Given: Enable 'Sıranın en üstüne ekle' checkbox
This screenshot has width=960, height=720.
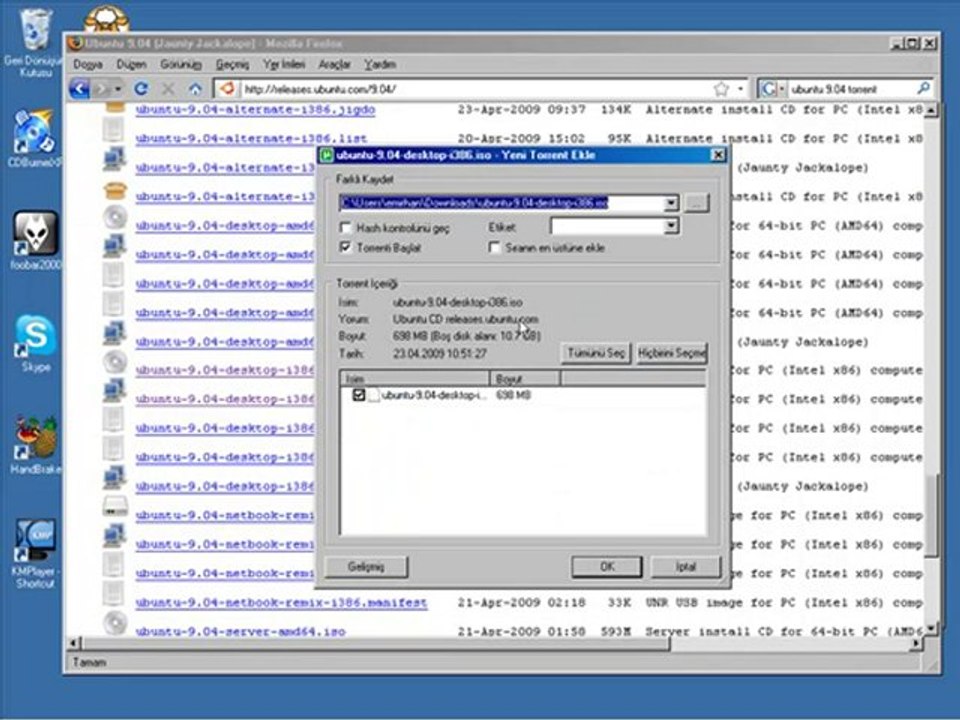Looking at the screenshot, I should point(495,247).
